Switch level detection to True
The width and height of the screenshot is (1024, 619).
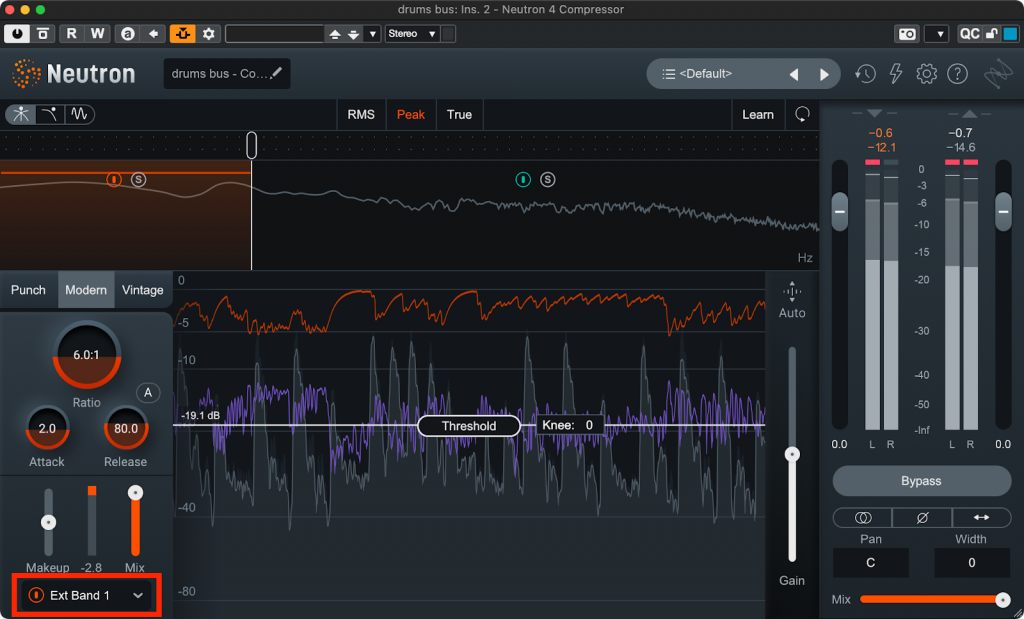click(459, 114)
